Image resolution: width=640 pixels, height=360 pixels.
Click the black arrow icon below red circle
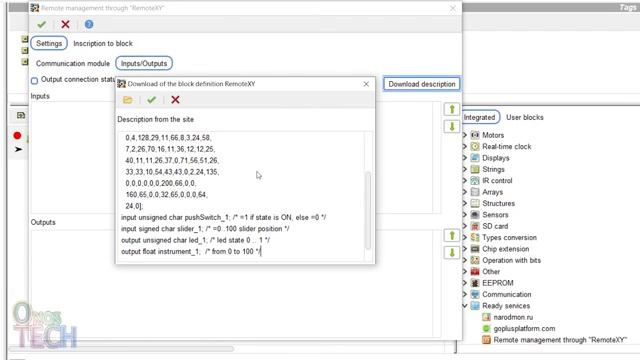pyautogui.click(x=18, y=149)
